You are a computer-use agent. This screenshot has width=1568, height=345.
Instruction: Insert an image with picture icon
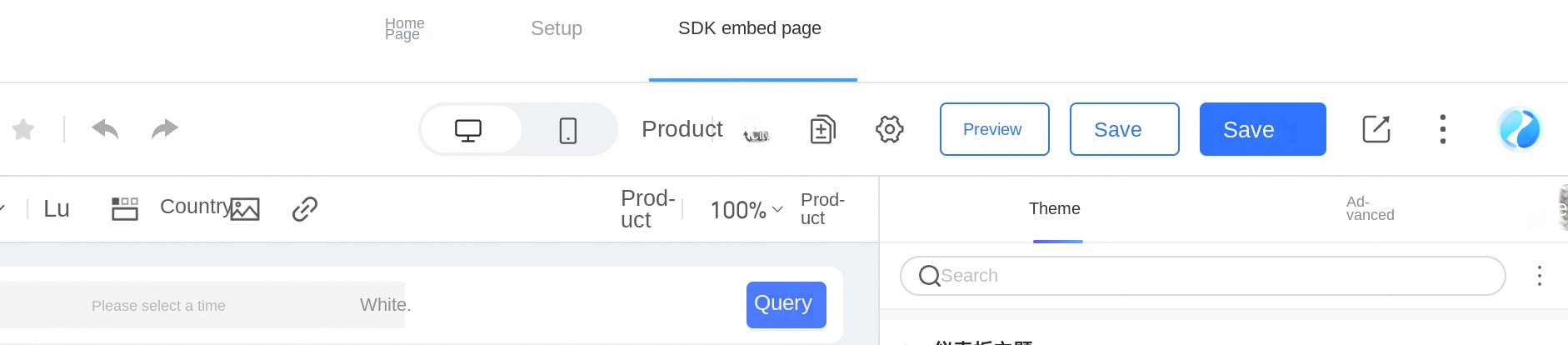245,209
